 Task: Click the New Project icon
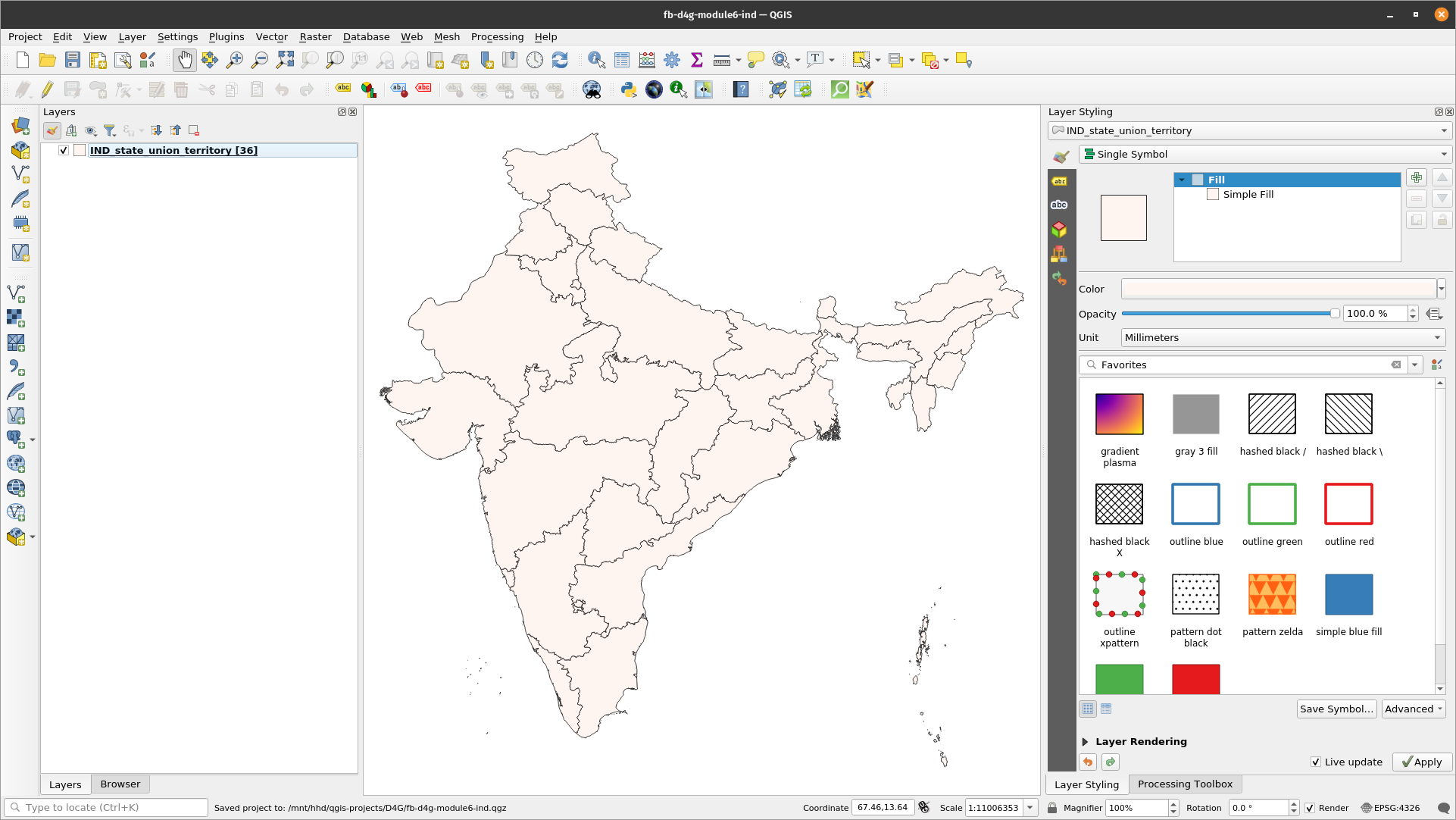22,60
